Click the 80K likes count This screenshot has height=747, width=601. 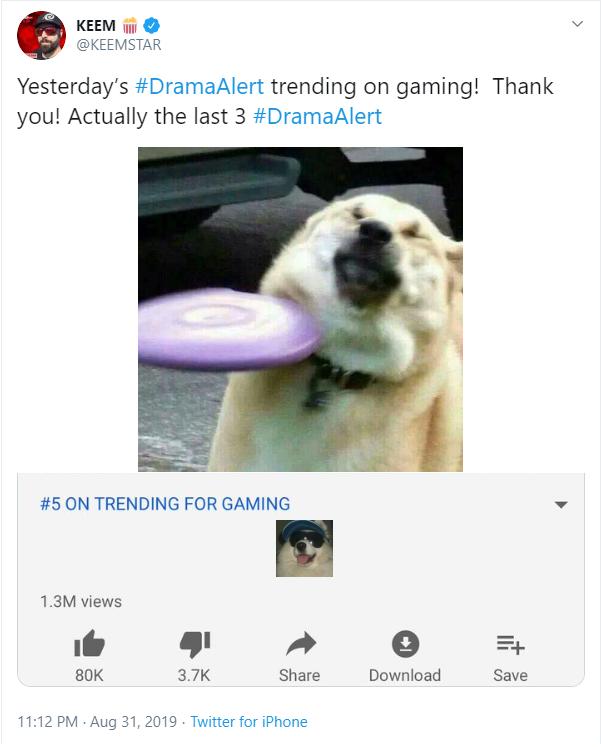coord(89,676)
